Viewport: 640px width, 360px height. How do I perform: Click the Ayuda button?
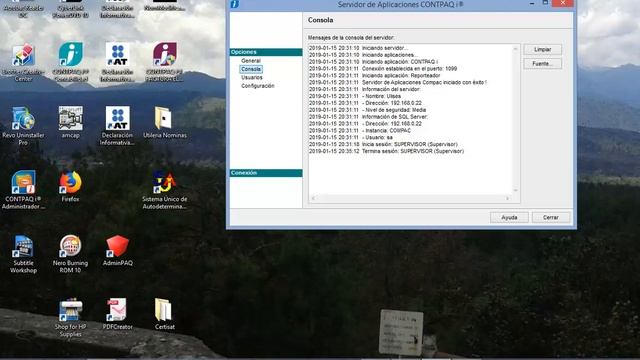coord(509,218)
